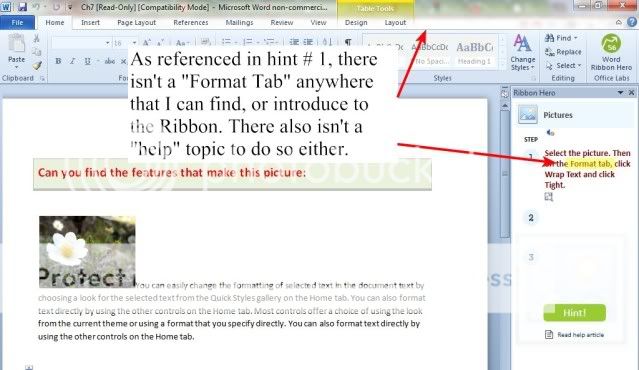Screen dimensions: 639x370
Task: Switch to the Insert tab
Action: point(90,22)
